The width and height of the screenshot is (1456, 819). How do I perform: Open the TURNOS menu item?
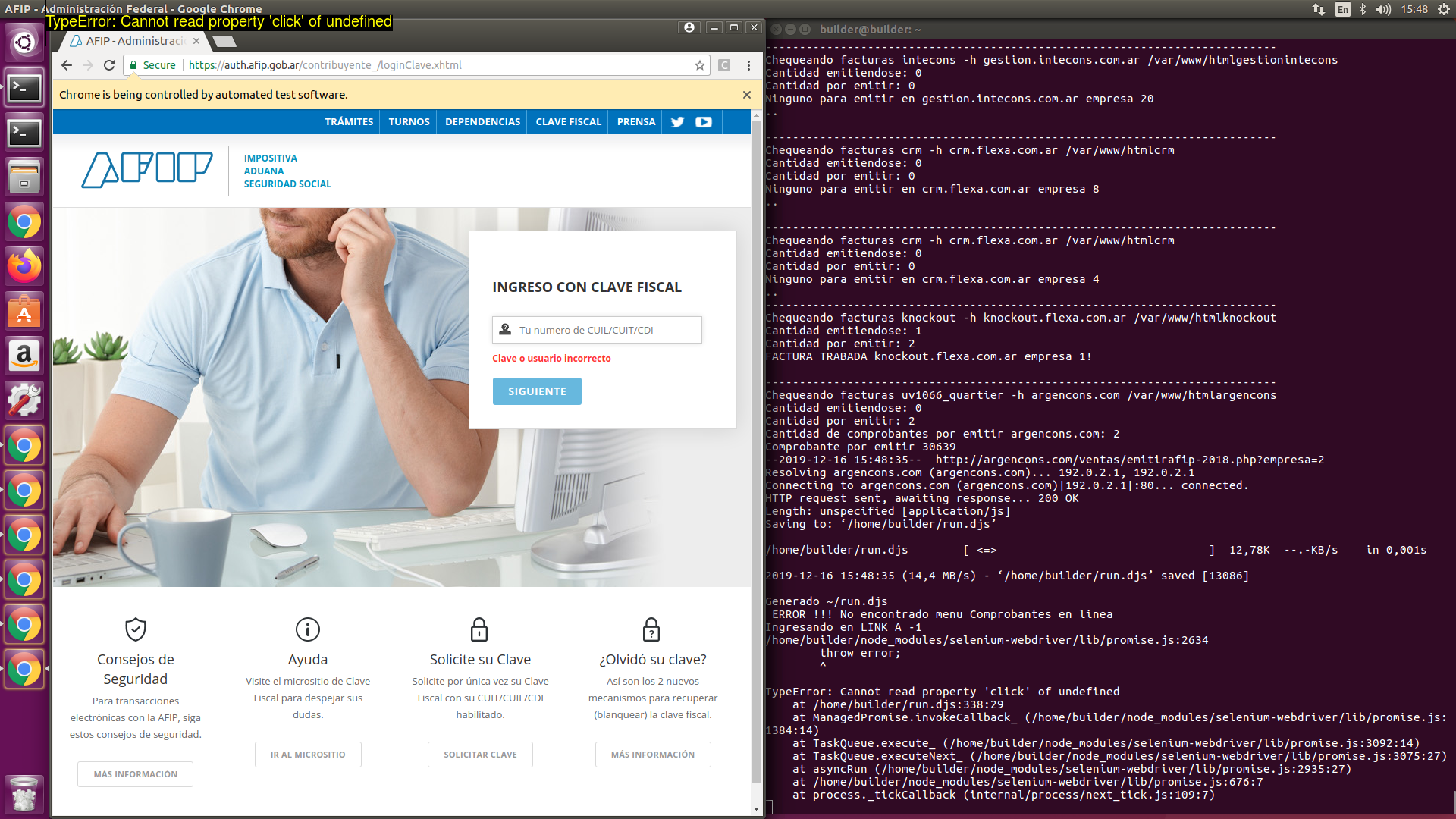coord(409,122)
